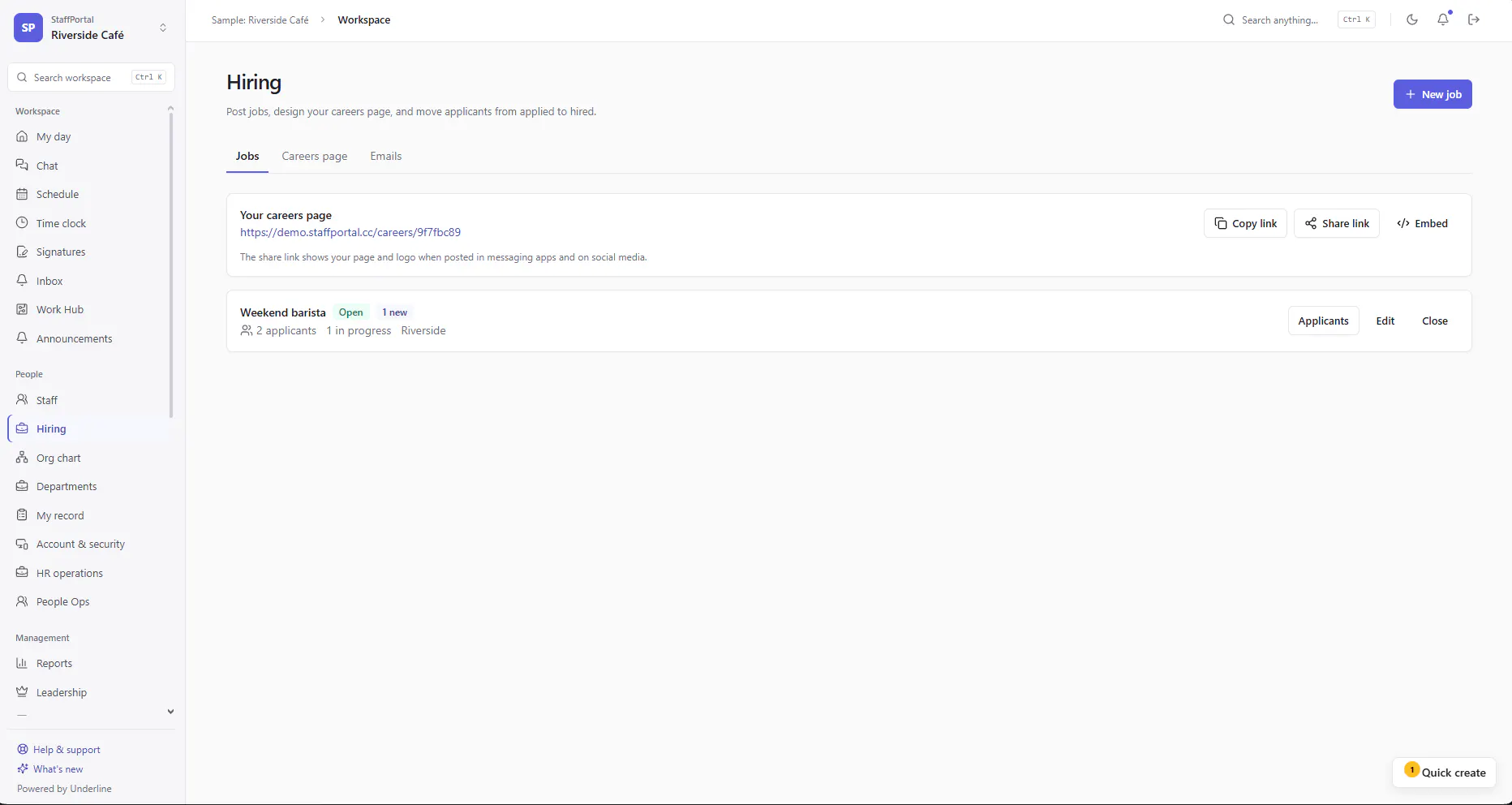Image resolution: width=1512 pixels, height=805 pixels.
Task: Open Reports in Management section
Action: point(89,663)
